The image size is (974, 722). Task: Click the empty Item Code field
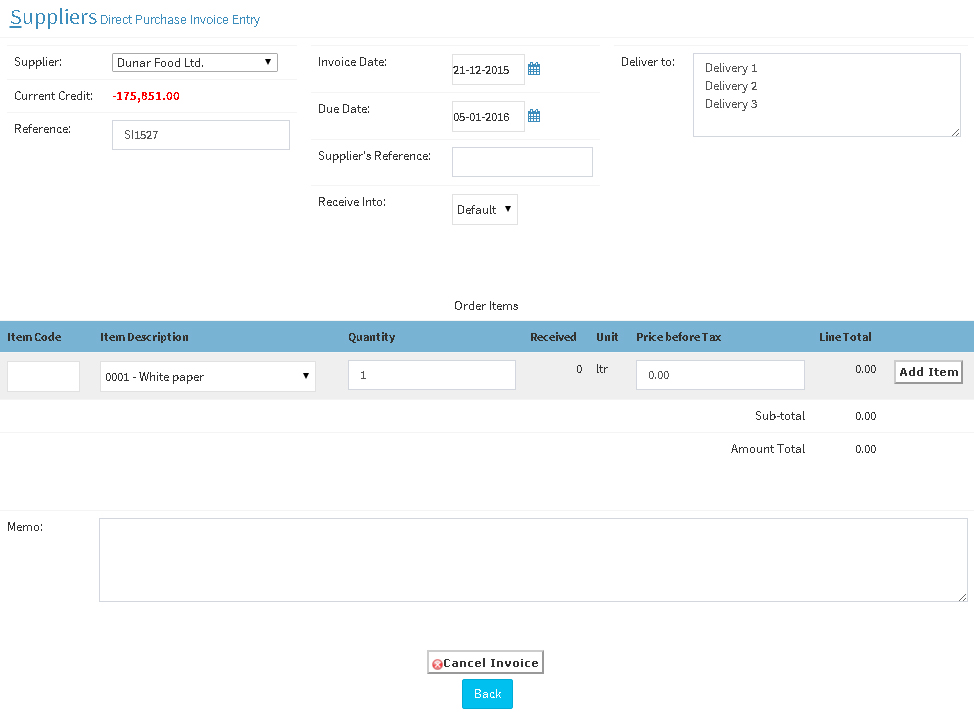pos(43,376)
